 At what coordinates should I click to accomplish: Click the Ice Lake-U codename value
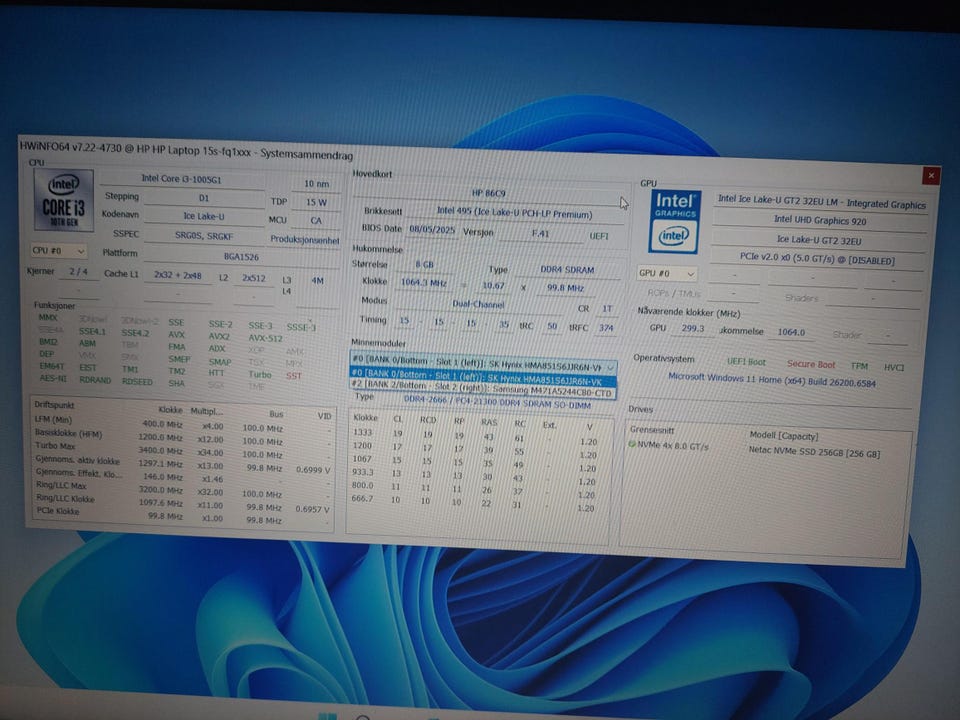click(204, 216)
